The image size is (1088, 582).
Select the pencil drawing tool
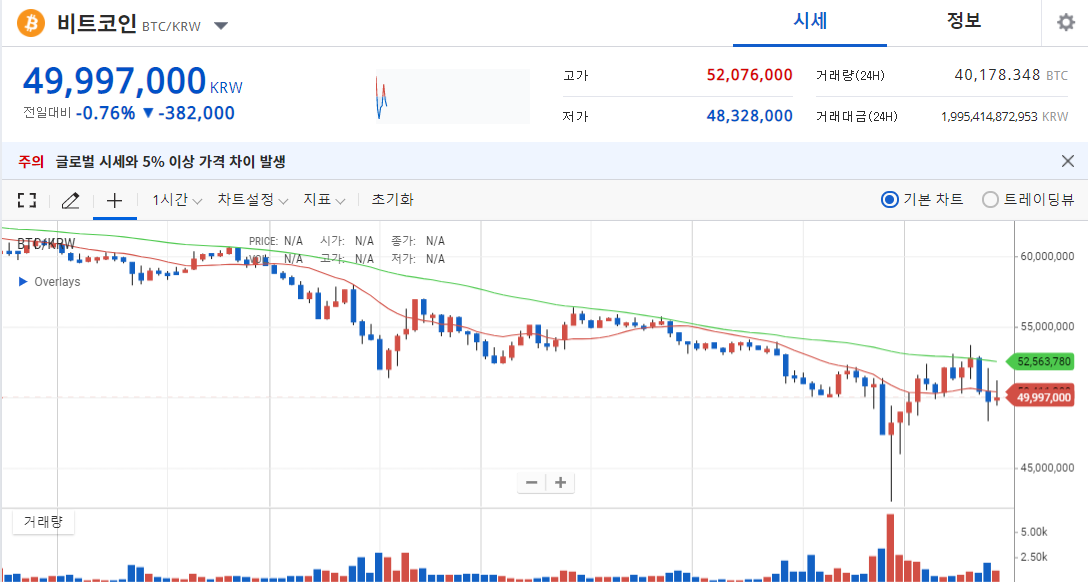[x=71, y=200]
